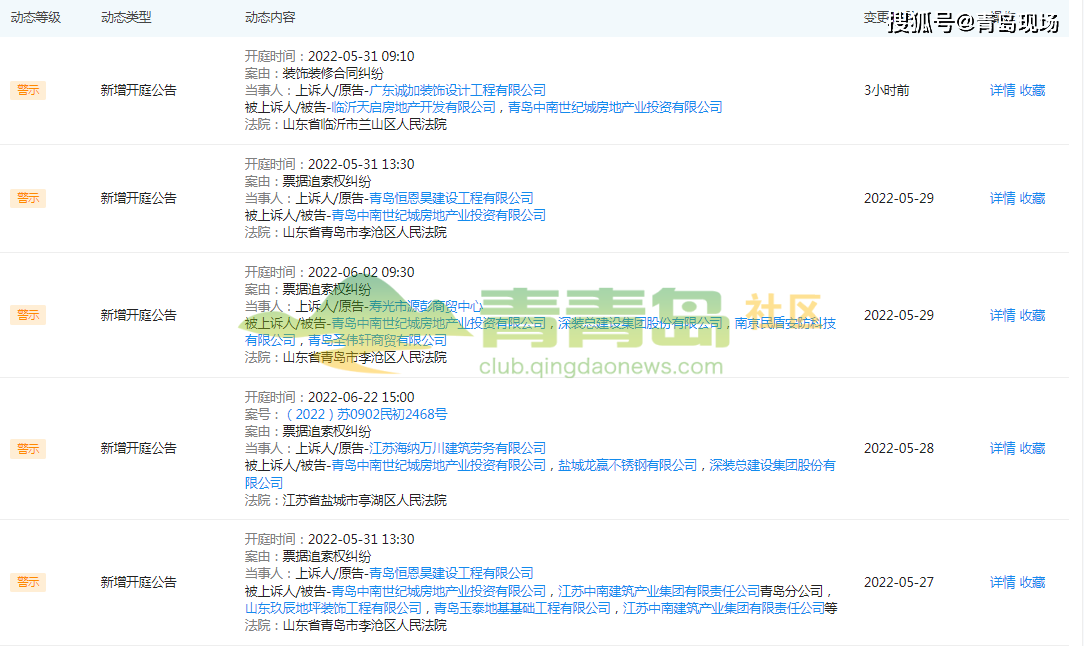
Task: Click hearing time 2022-06-02 09:30
Action: click(x=361, y=272)
